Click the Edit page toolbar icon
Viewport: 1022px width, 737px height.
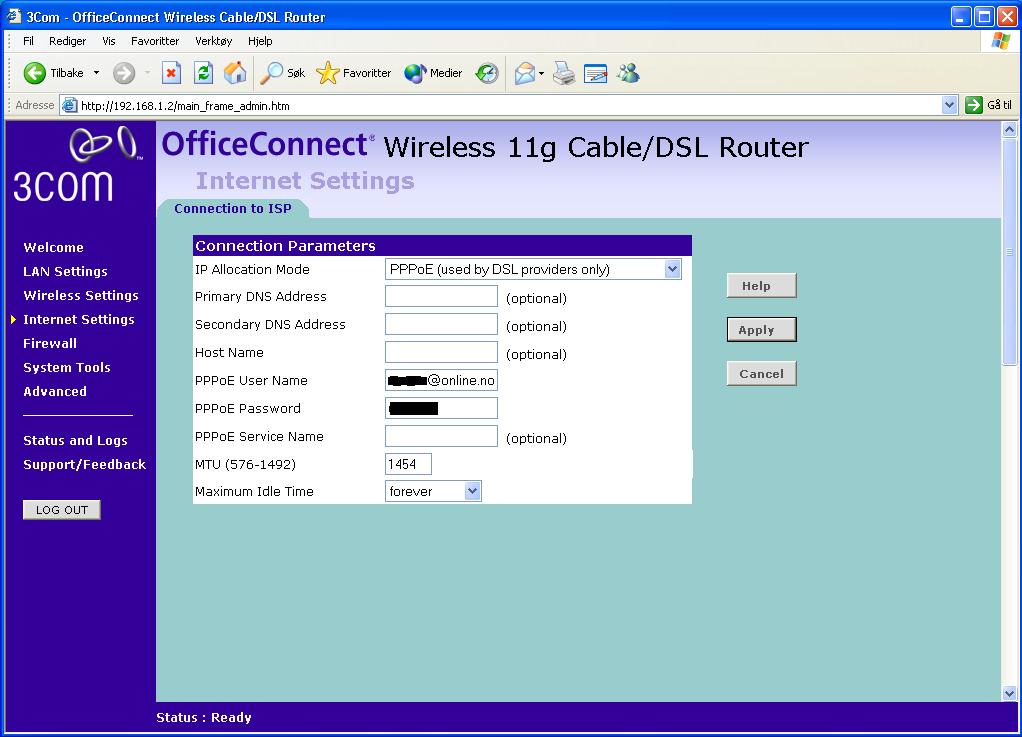(x=595, y=73)
